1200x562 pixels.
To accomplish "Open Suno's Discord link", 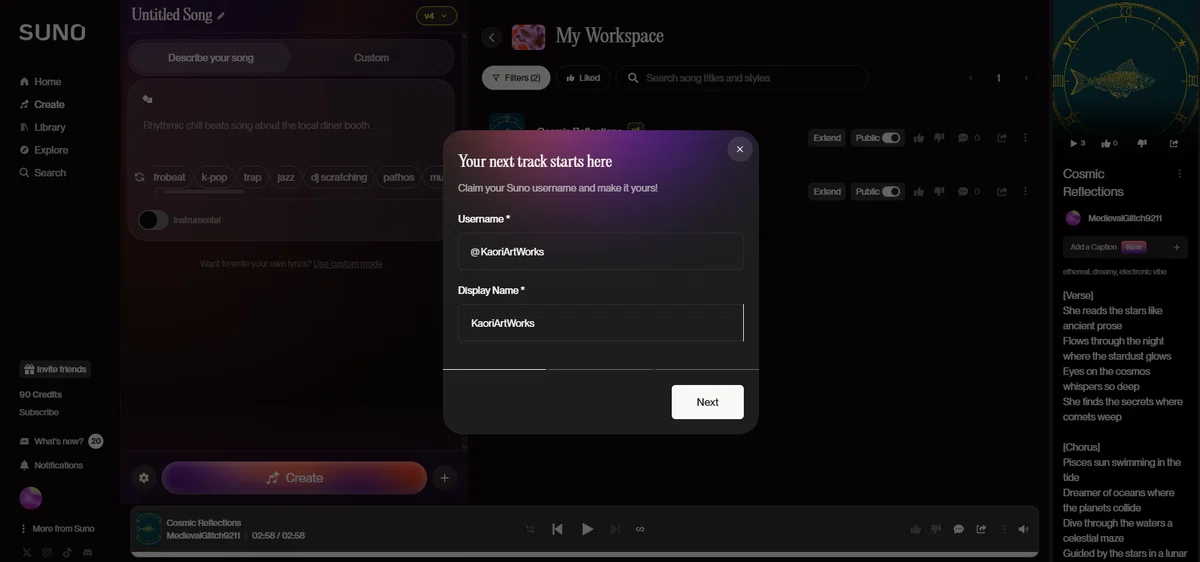I will click(88, 552).
